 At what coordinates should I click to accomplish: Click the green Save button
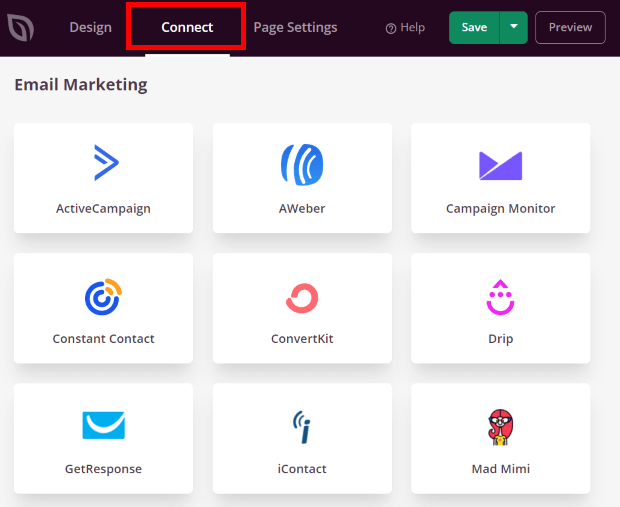pyautogui.click(x=474, y=27)
